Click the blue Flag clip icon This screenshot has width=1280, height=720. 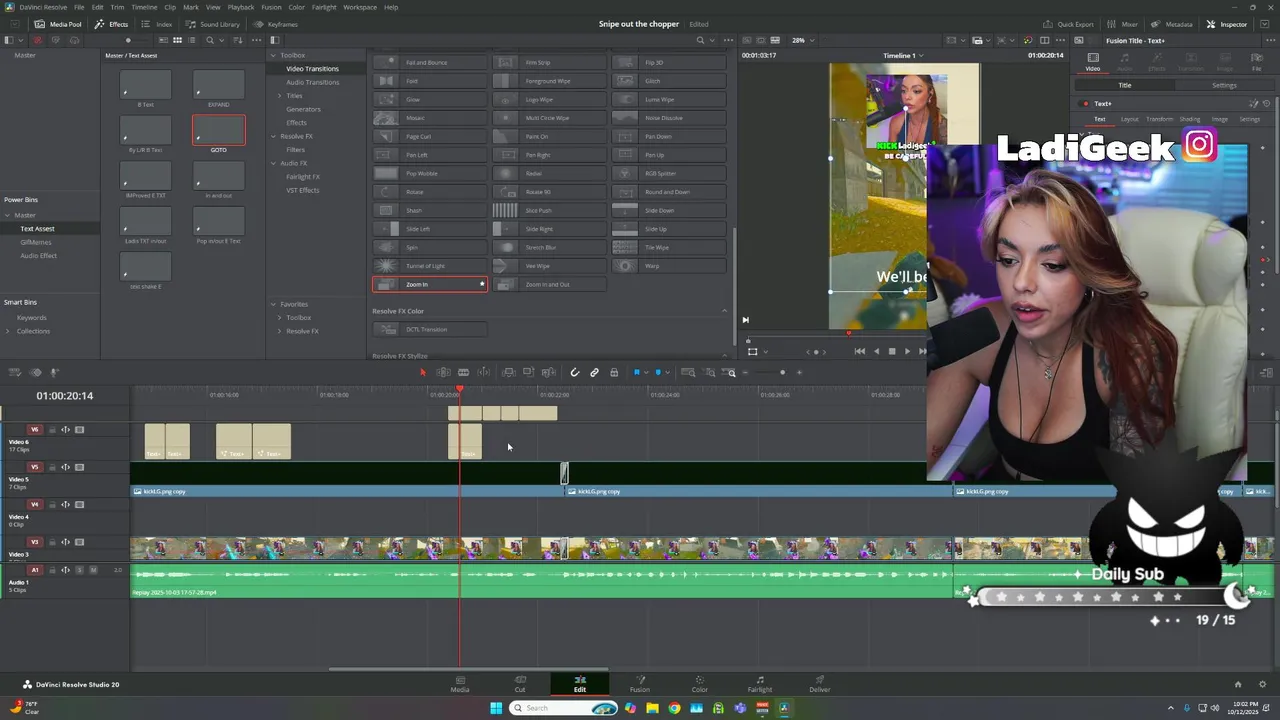point(637,372)
